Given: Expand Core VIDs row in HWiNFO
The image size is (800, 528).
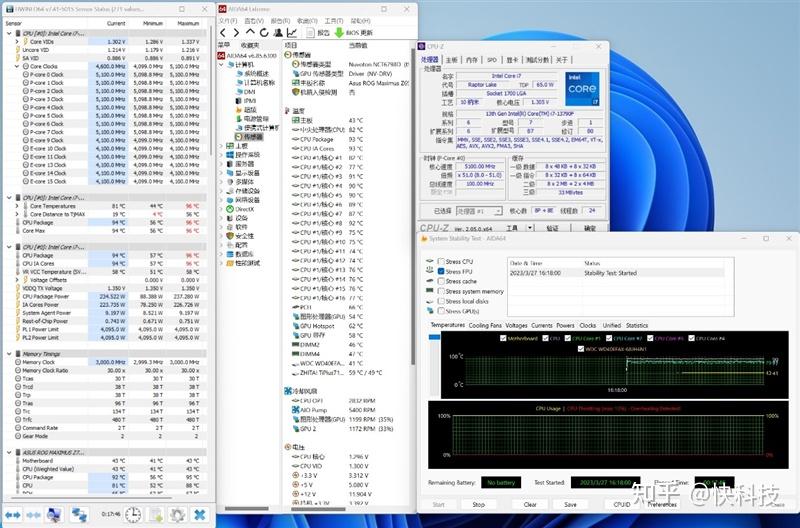Looking at the screenshot, I should (17, 42).
